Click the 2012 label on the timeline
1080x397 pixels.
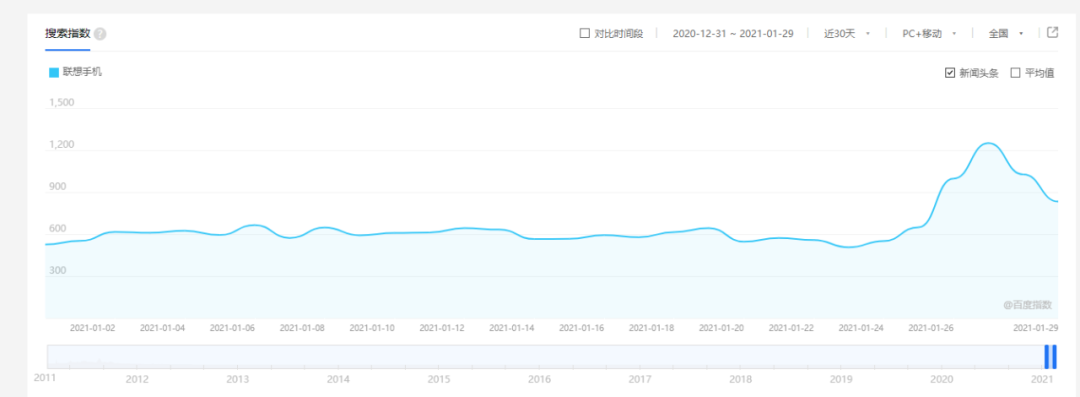pyautogui.click(x=137, y=379)
